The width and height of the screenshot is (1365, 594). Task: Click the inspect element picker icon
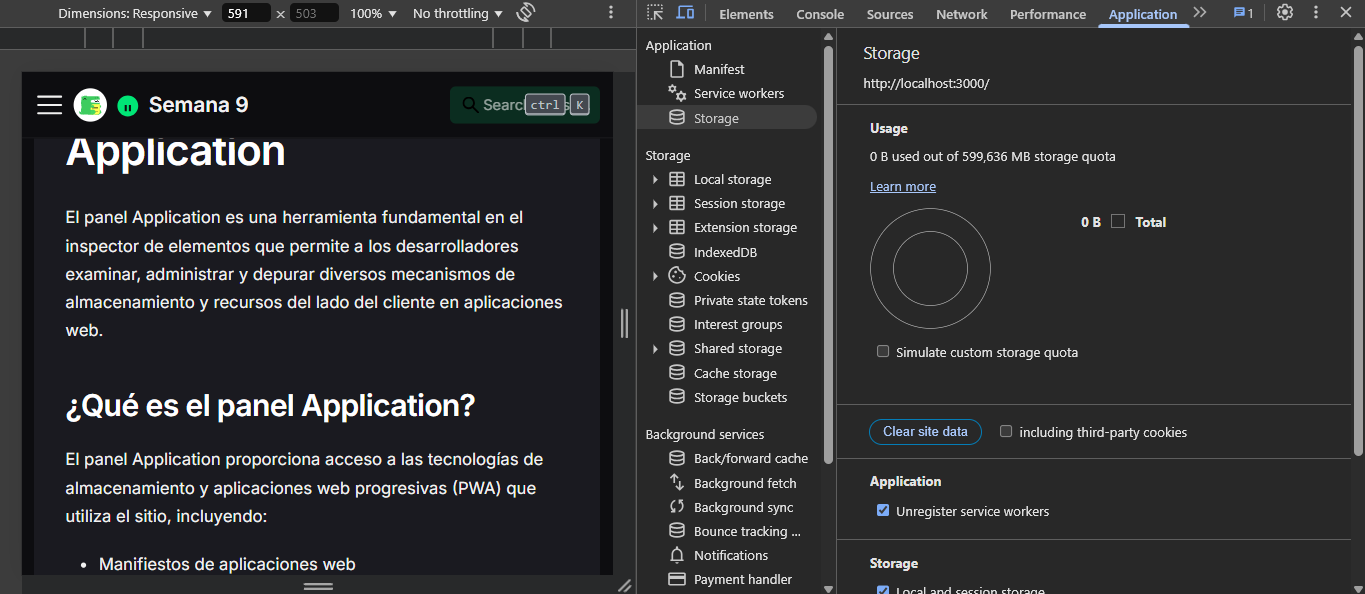655,13
